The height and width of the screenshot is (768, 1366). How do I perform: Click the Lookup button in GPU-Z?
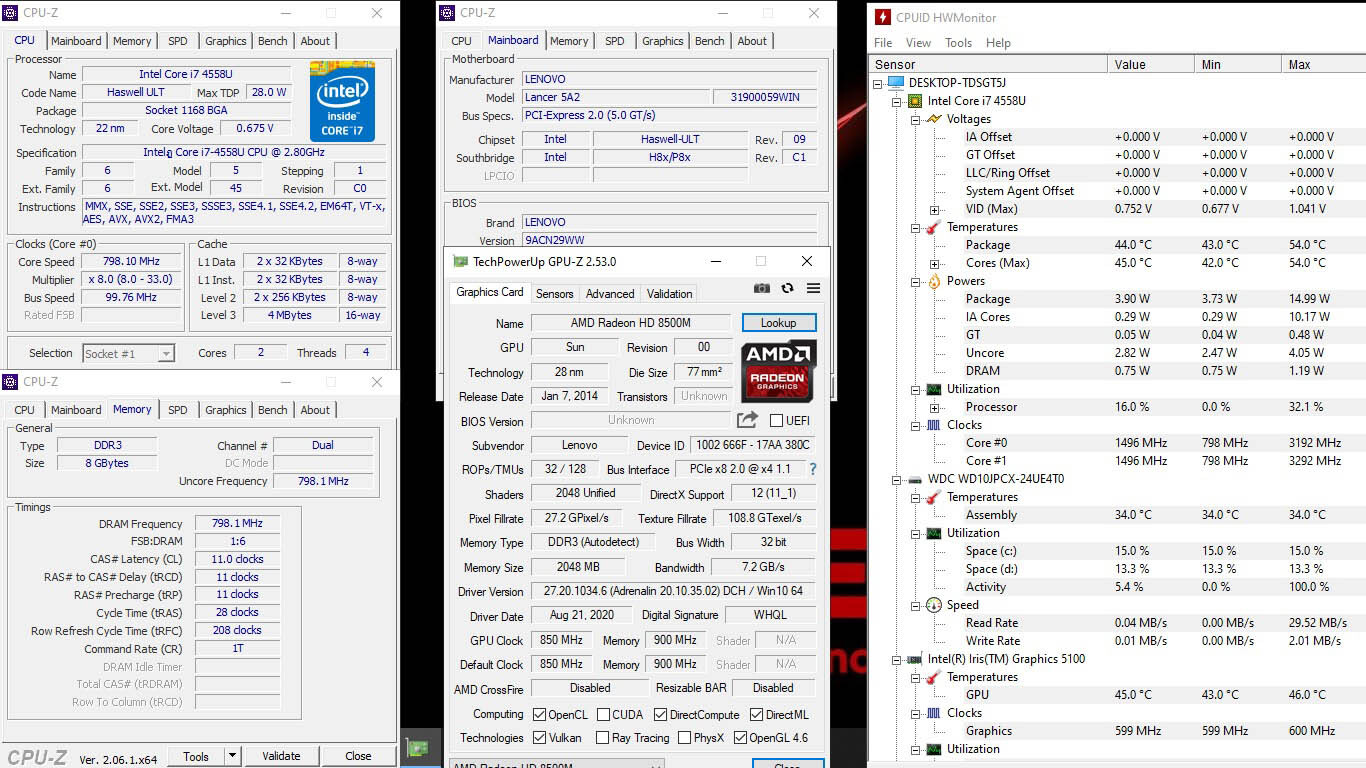click(x=779, y=323)
